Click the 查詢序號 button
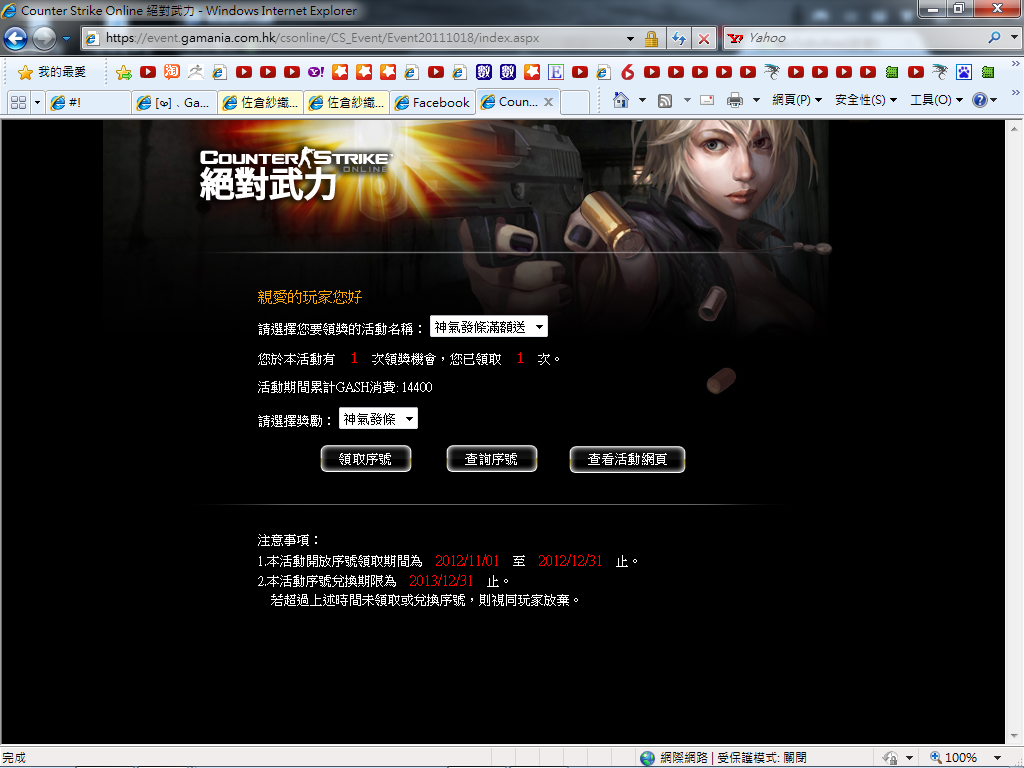This screenshot has height=768, width=1024. pyautogui.click(x=492, y=459)
